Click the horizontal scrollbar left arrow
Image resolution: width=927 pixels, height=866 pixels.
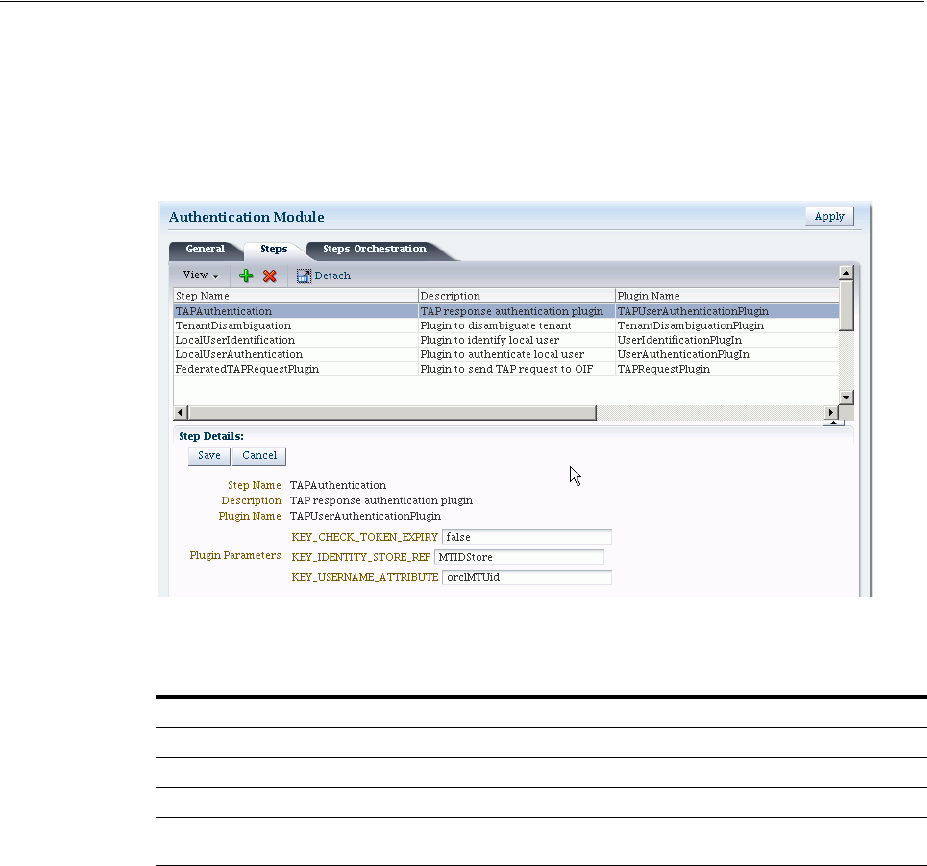tap(181, 413)
